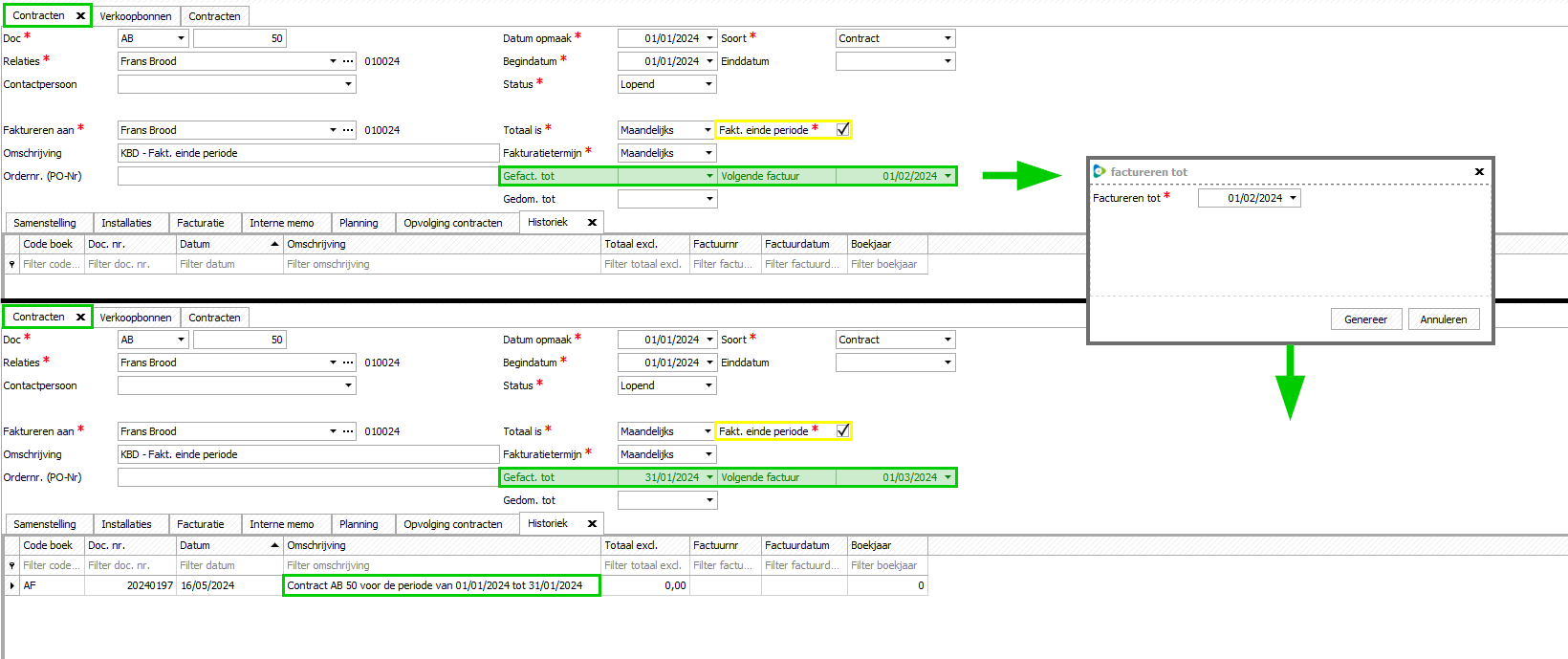1568x659 pixels.
Task: Sort by Datum column in upper grid
Action: pyautogui.click(x=229, y=244)
